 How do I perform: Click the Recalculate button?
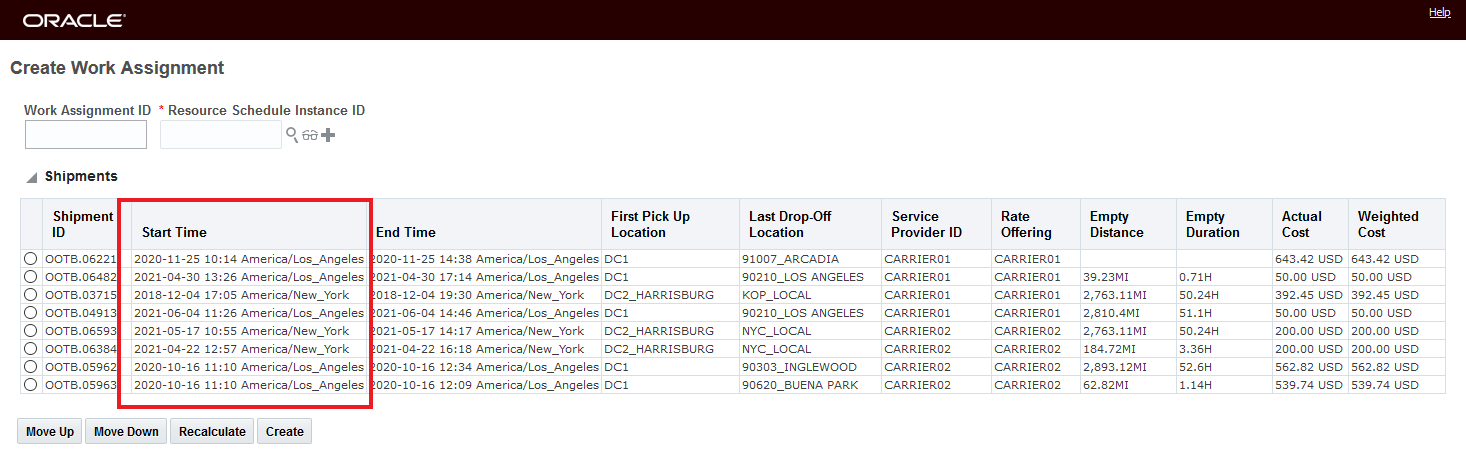[212, 432]
